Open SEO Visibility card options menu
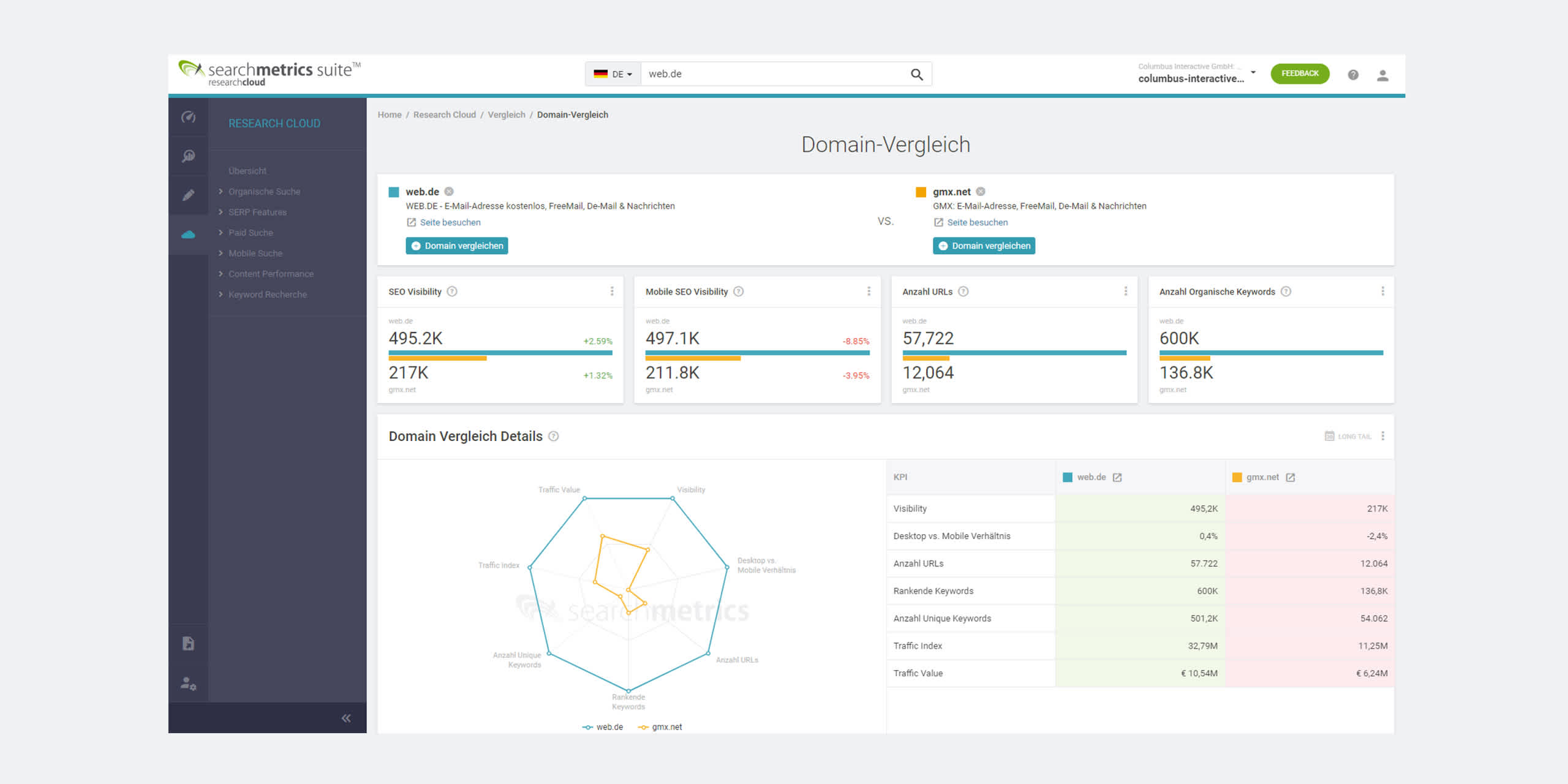This screenshot has height=784, width=1568. pos(612,291)
